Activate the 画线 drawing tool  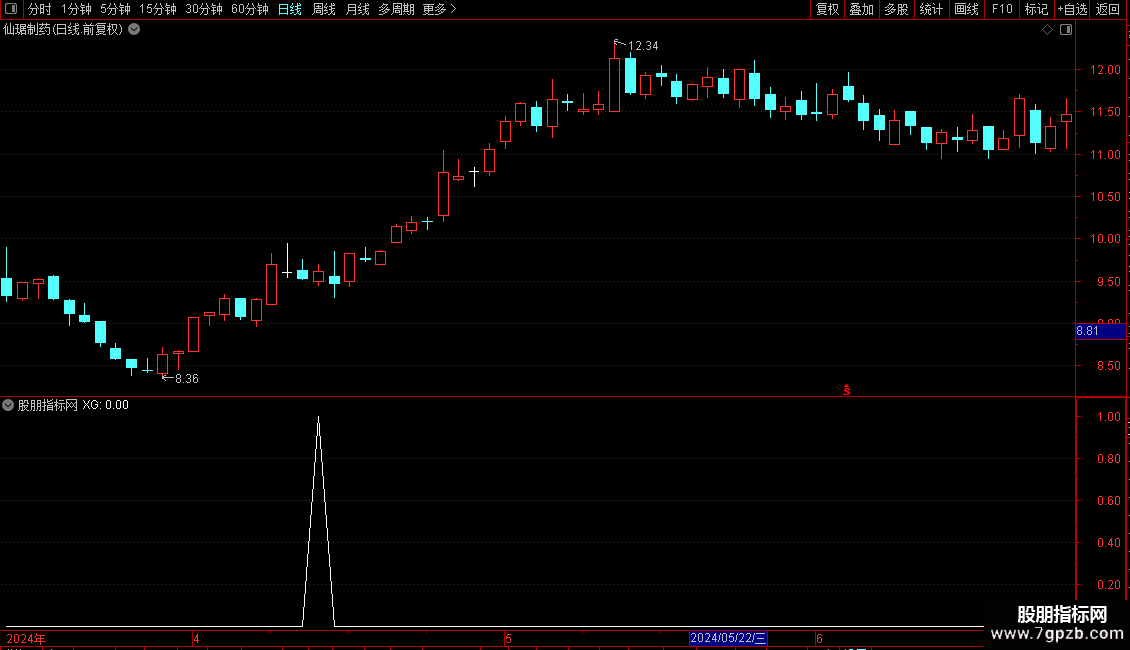tap(966, 9)
